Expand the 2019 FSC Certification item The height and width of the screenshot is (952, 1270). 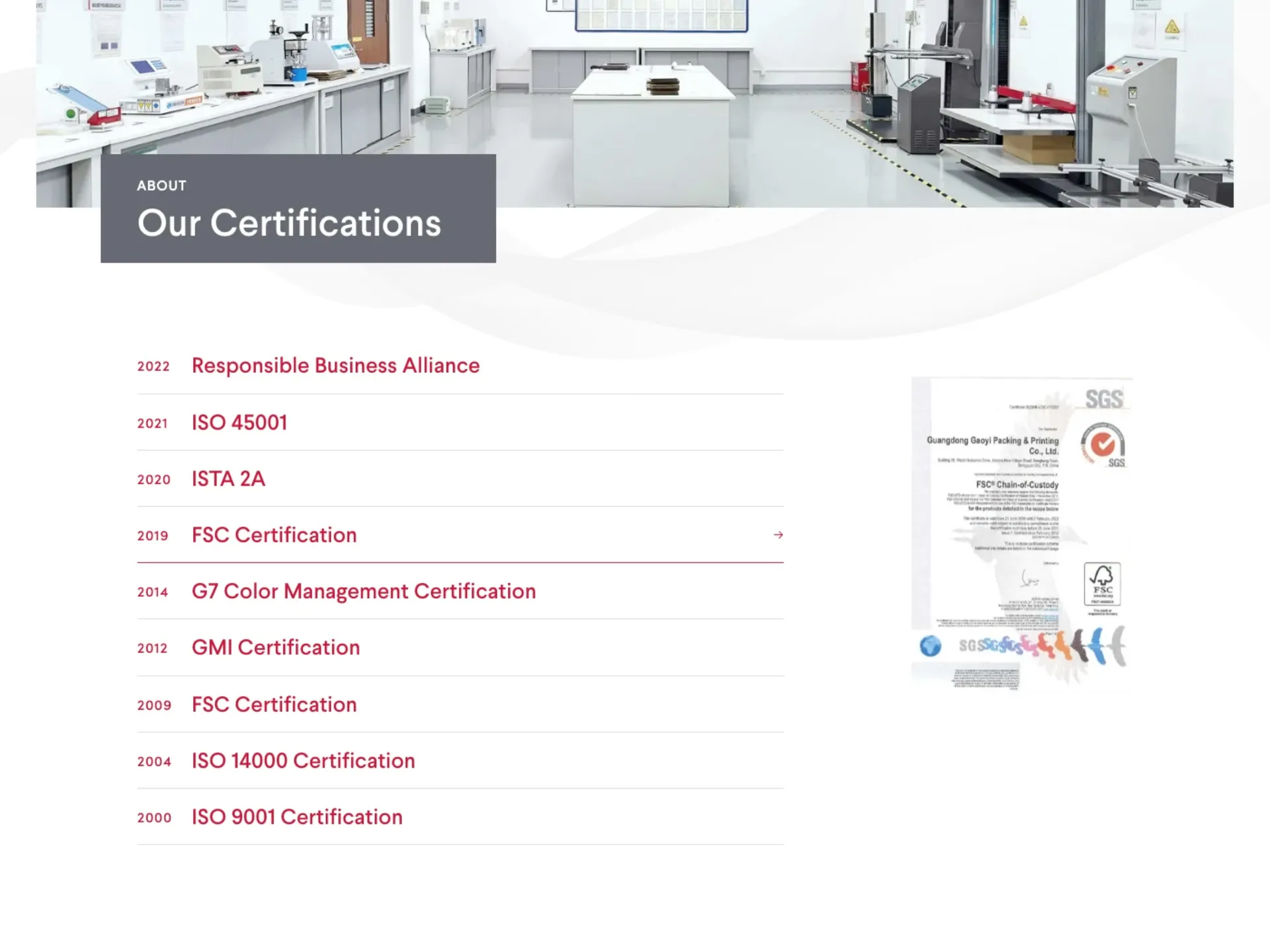pos(274,535)
